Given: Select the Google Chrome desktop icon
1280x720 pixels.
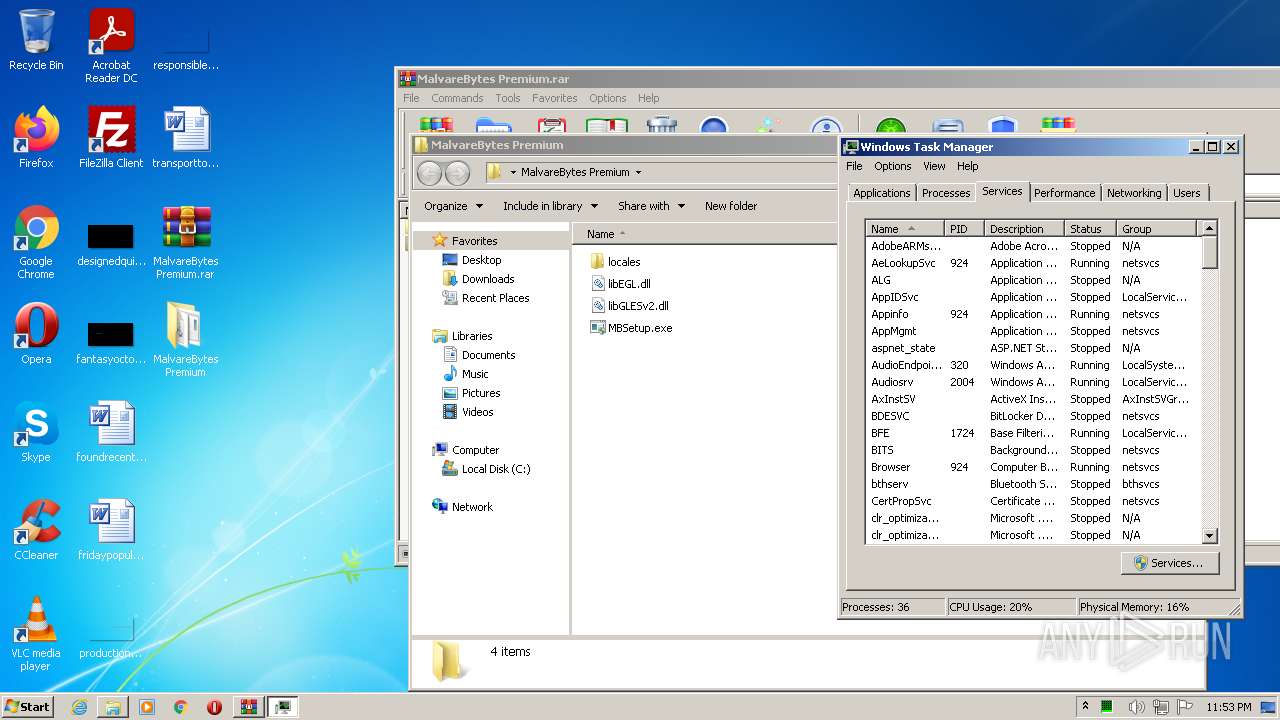Looking at the screenshot, I should [x=36, y=242].
